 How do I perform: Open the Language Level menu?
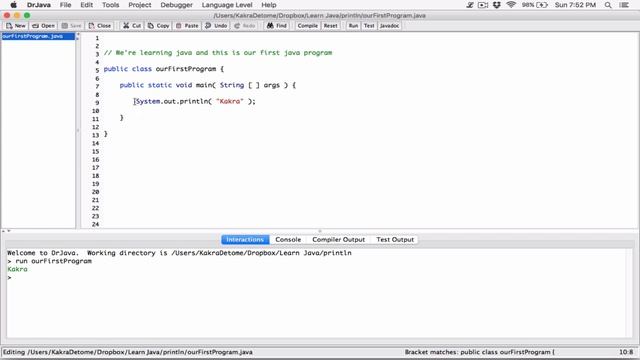pos(227,5)
